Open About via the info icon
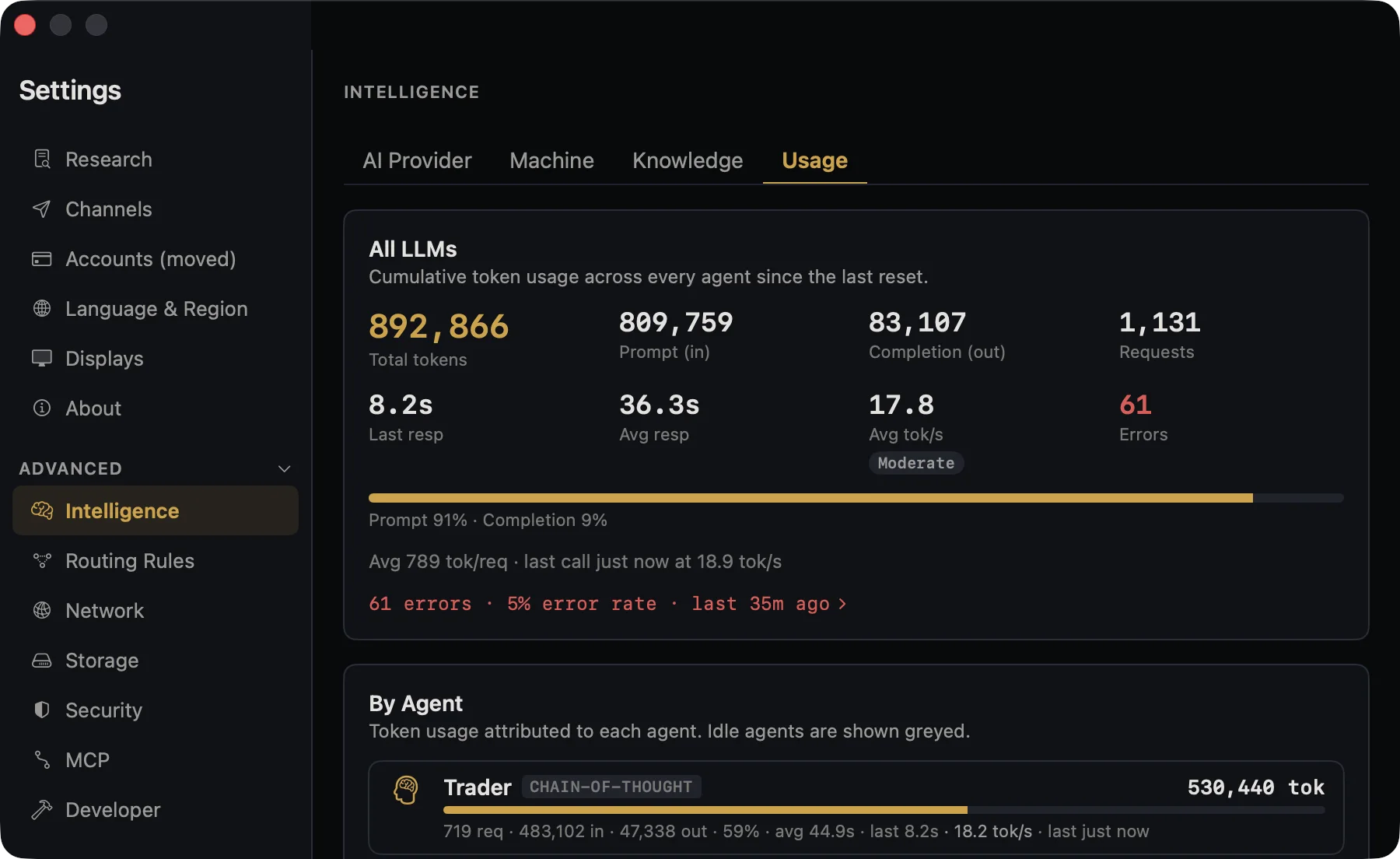1400x859 pixels. click(42, 408)
